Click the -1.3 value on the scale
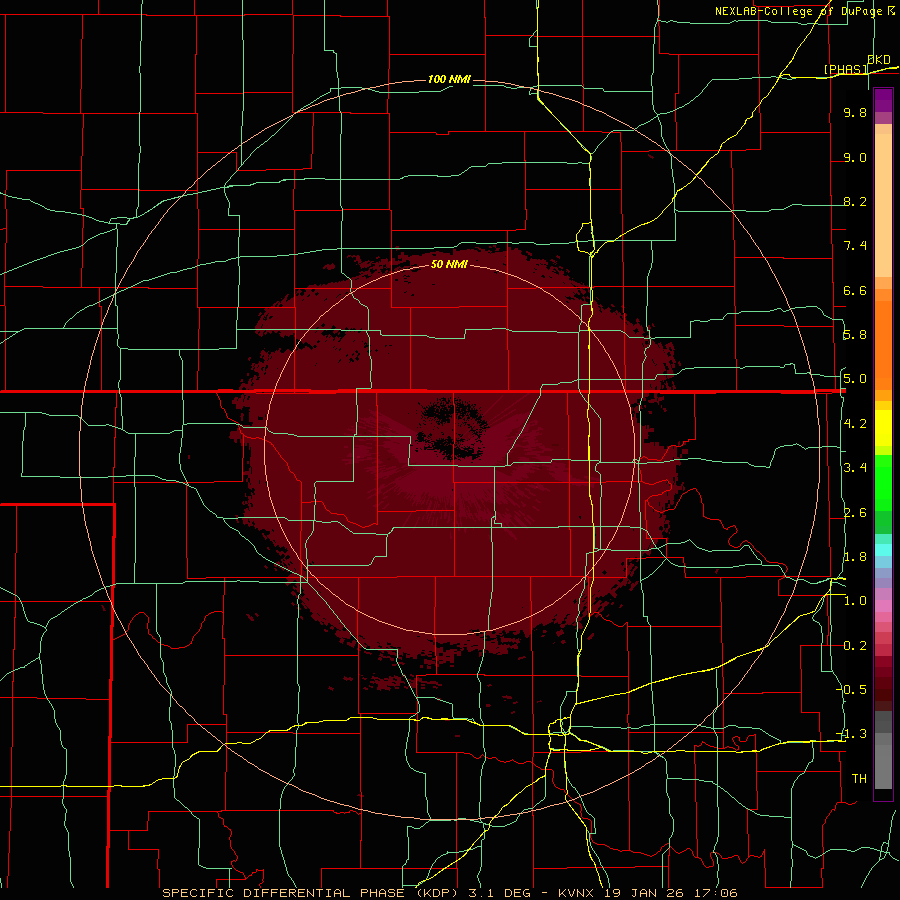900x900 pixels. 852,734
